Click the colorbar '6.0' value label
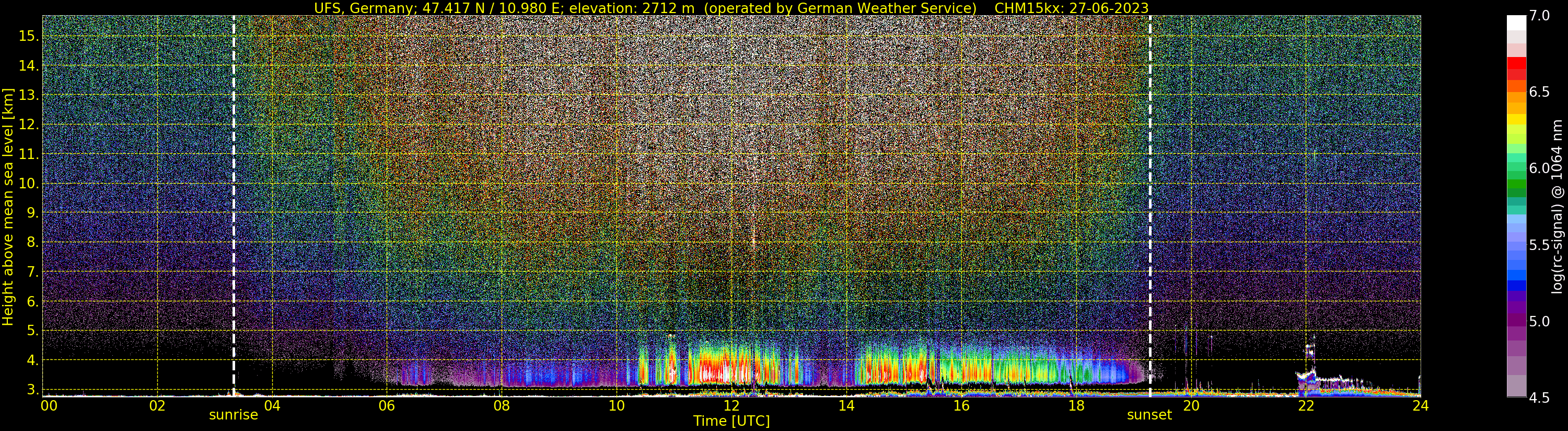This screenshot has width=1568, height=431. tap(1539, 168)
